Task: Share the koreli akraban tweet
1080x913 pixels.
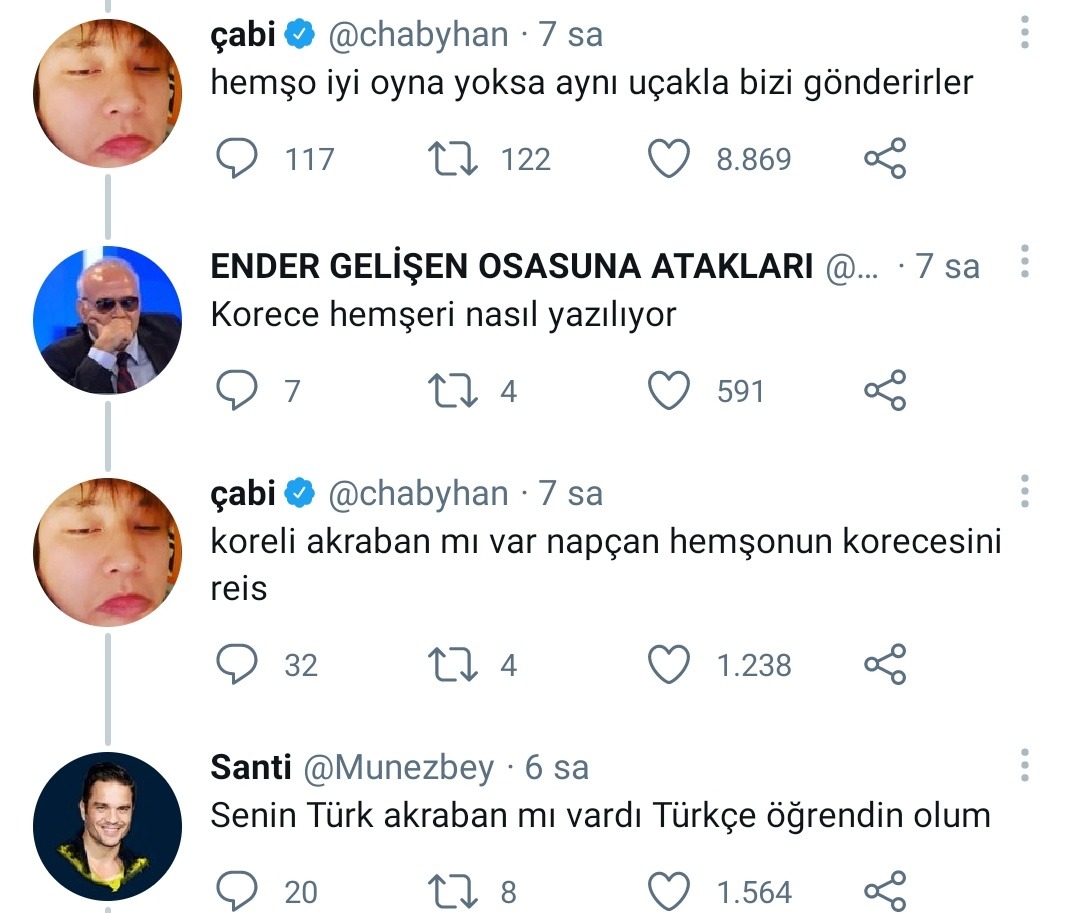Action: click(x=884, y=664)
